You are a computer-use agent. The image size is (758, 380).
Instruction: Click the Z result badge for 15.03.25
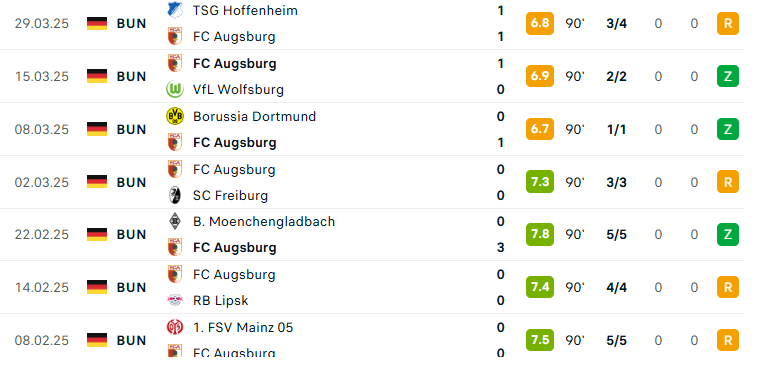pos(728,76)
